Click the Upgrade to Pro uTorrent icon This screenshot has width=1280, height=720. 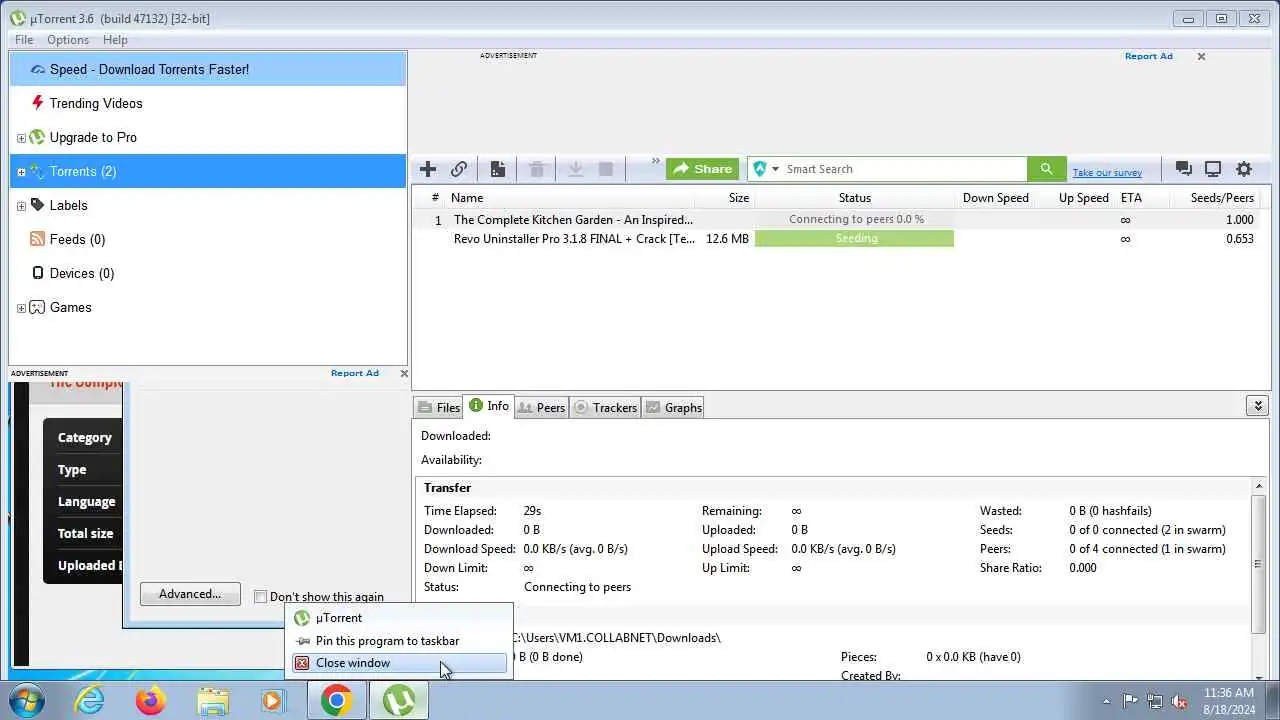38,137
